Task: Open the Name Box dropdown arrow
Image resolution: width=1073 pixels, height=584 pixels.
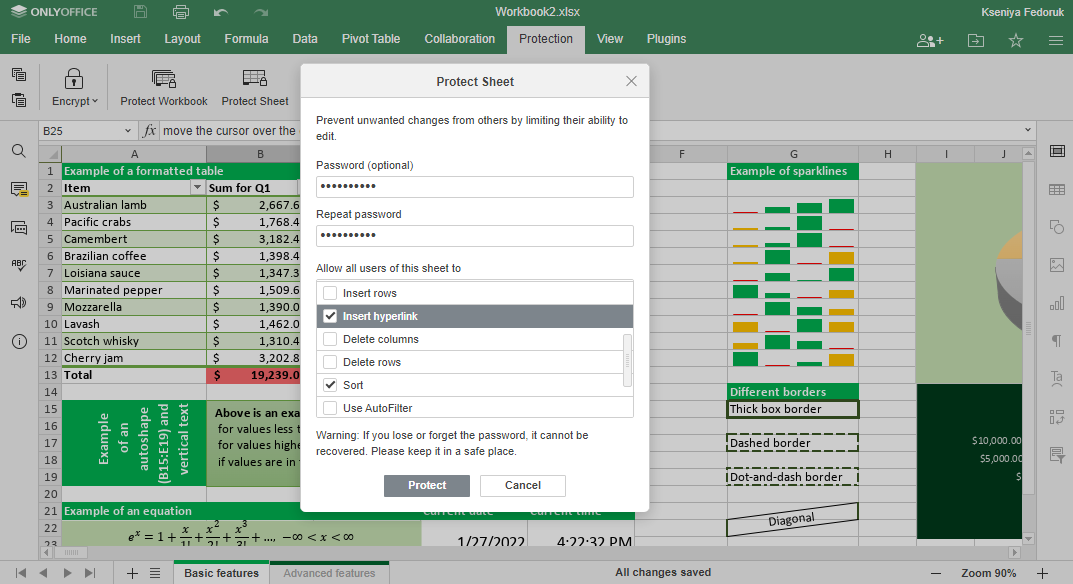Action: 127,131
